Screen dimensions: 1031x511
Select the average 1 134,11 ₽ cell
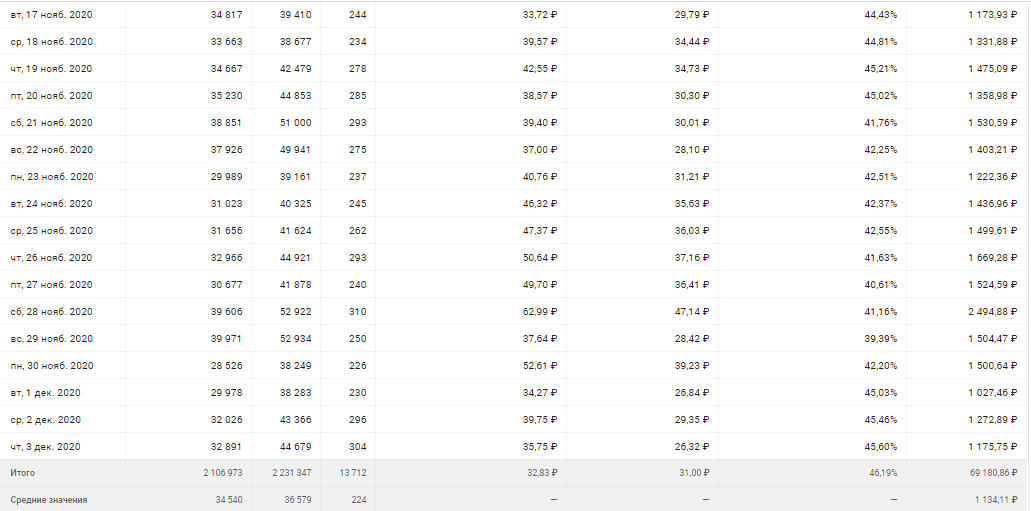coord(987,500)
